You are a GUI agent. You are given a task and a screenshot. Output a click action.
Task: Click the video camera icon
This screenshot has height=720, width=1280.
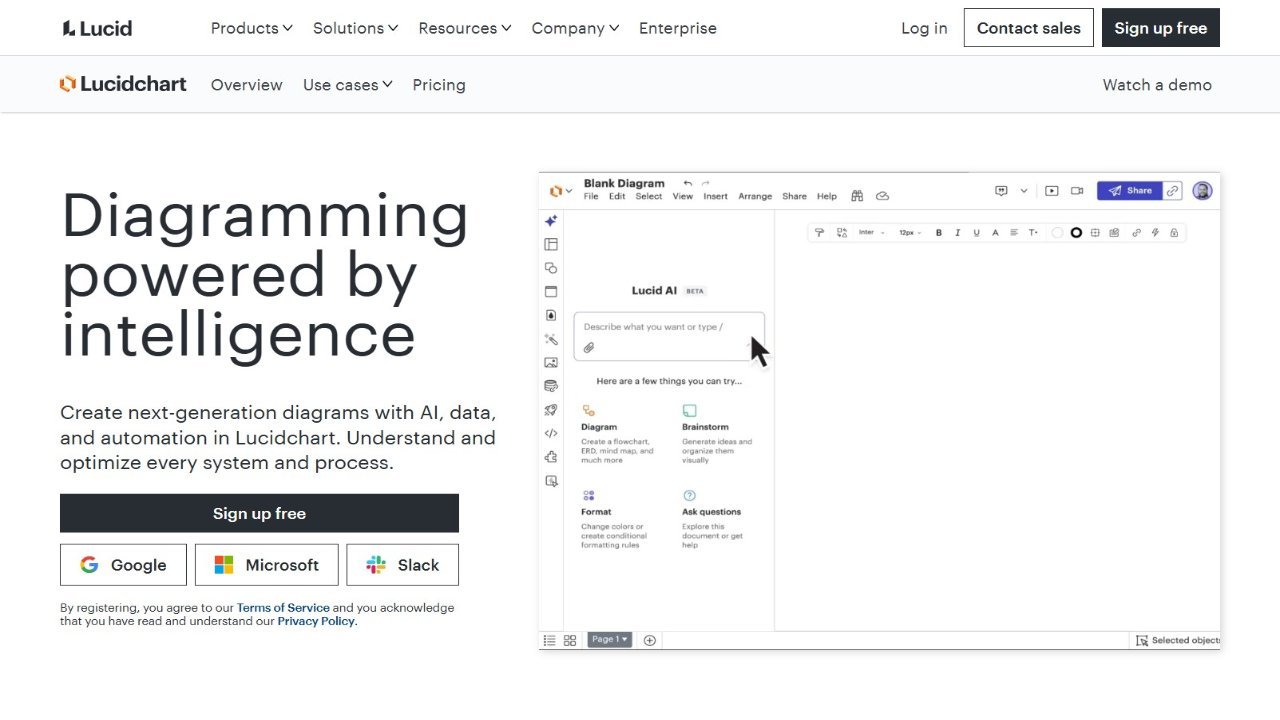pos(1077,190)
